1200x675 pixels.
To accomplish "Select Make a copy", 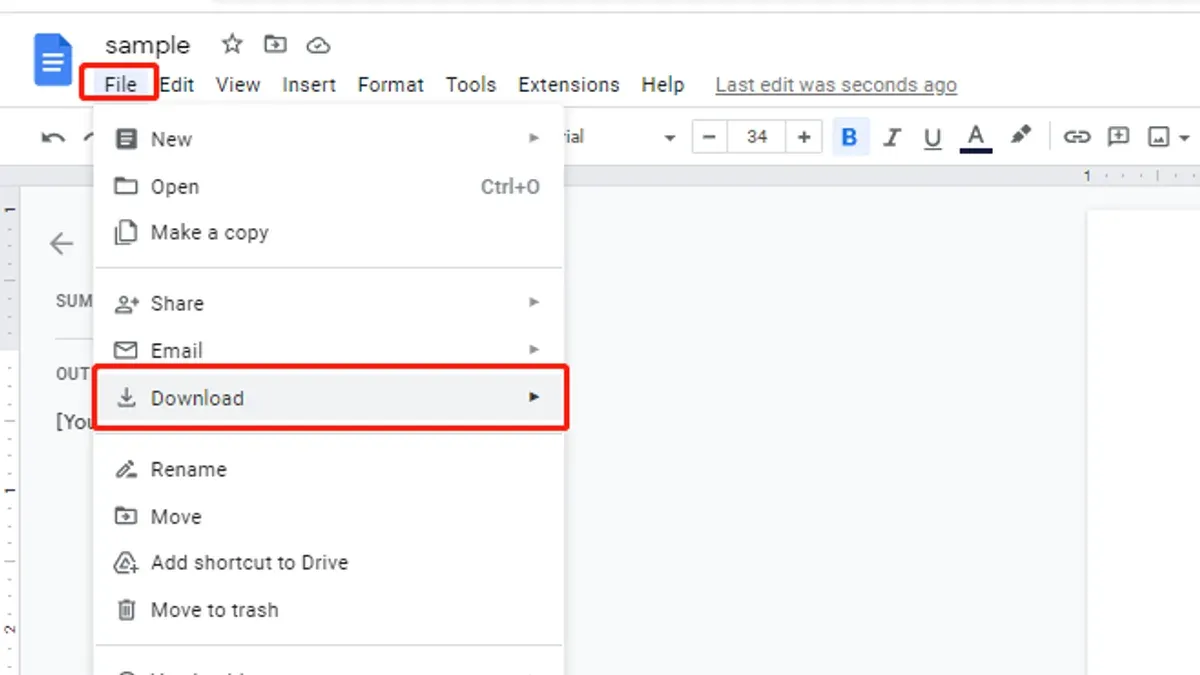I will pyautogui.click(x=329, y=232).
